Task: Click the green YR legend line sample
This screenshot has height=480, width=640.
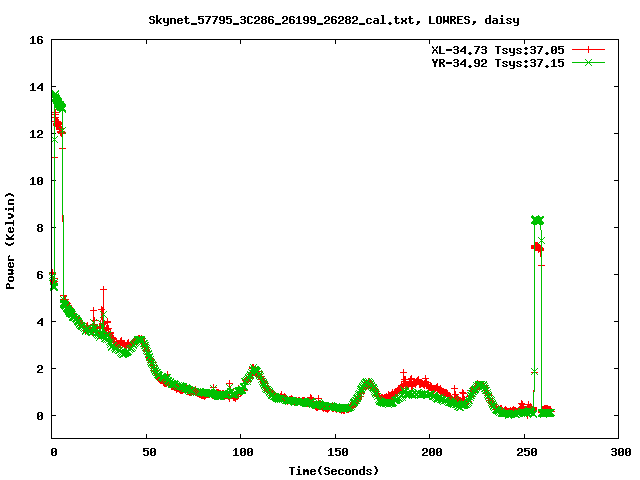Action: point(589,62)
